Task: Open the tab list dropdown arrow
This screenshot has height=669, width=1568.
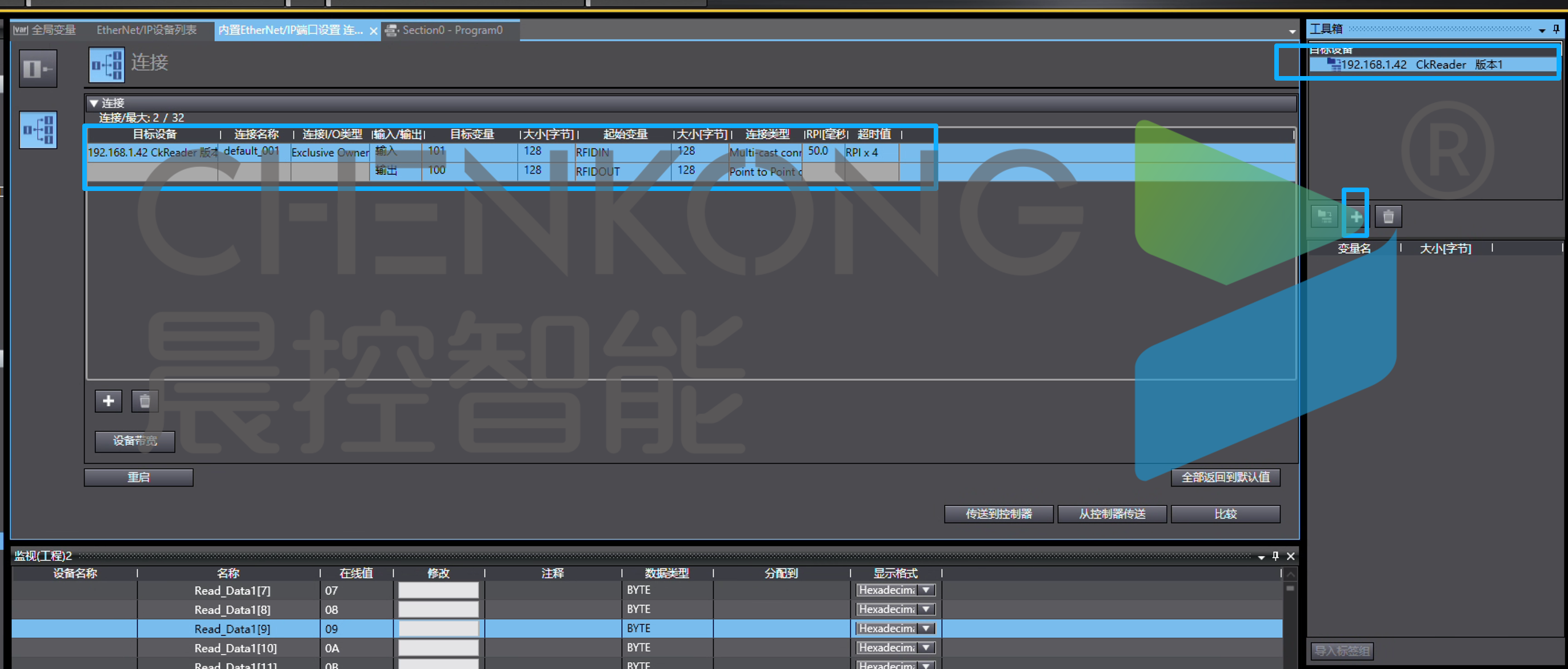Action: tap(1291, 31)
